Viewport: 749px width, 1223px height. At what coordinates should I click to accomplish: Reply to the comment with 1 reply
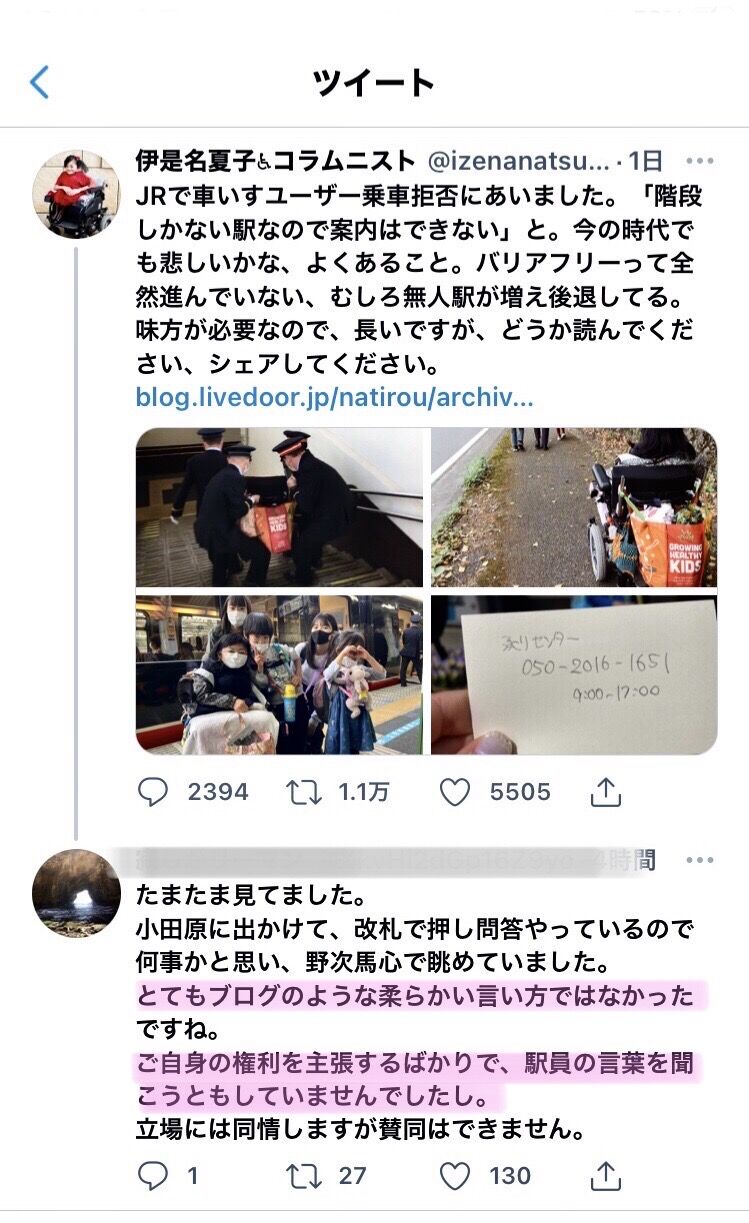tap(152, 1175)
